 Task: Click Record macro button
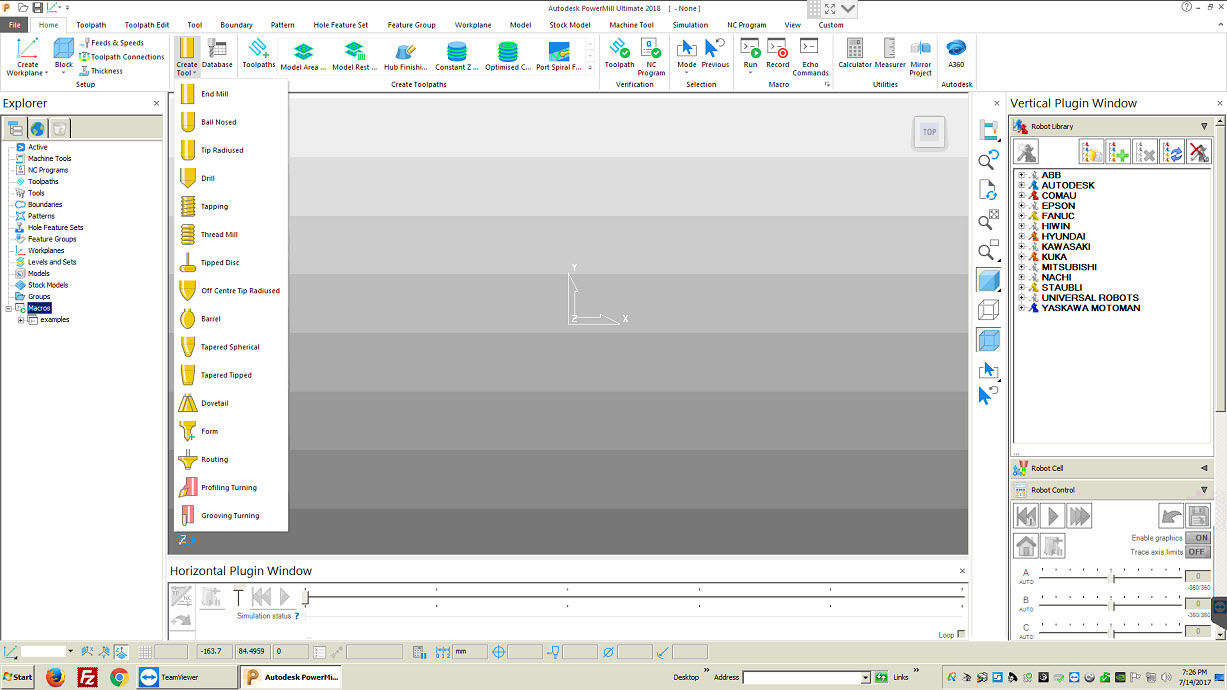pyautogui.click(x=777, y=54)
